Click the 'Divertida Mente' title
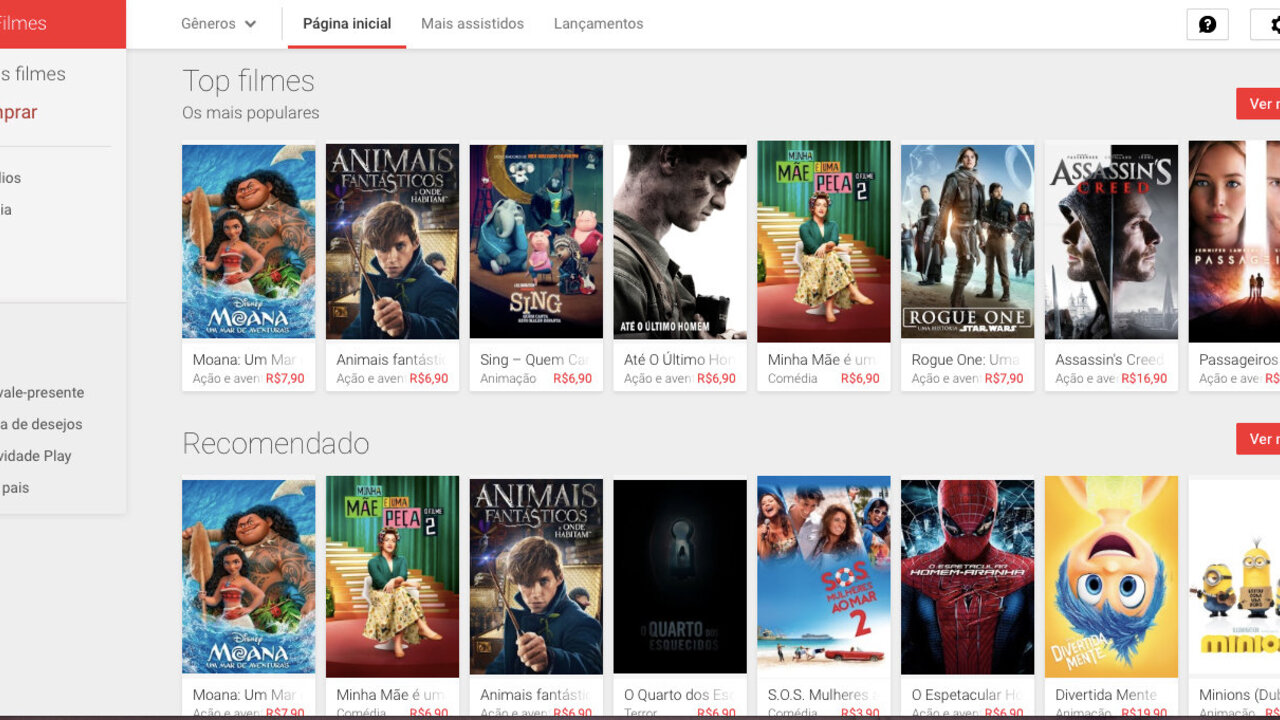The image size is (1280, 720). 1107,694
